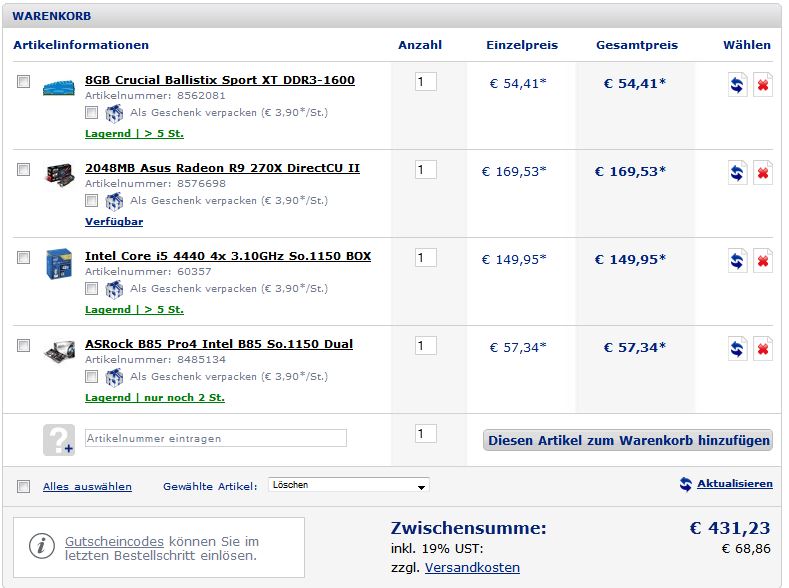Delete the Asus Radeon R9 270X item
This screenshot has width=789, height=588.
tap(763, 173)
